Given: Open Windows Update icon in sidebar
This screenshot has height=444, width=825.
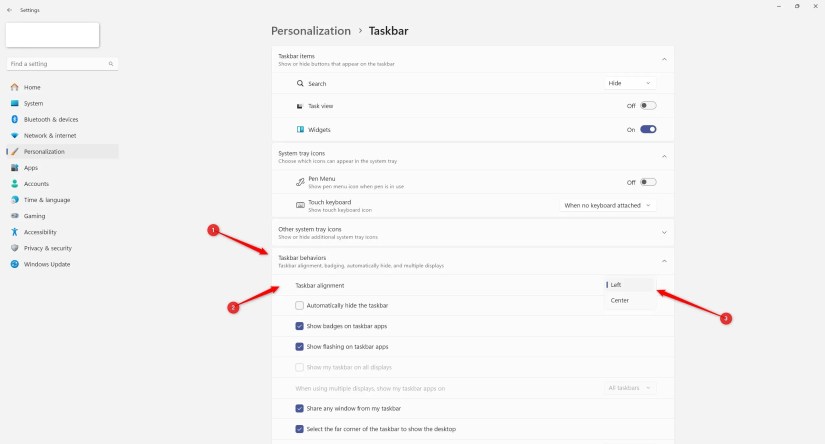Looking at the screenshot, I should tap(15, 264).
